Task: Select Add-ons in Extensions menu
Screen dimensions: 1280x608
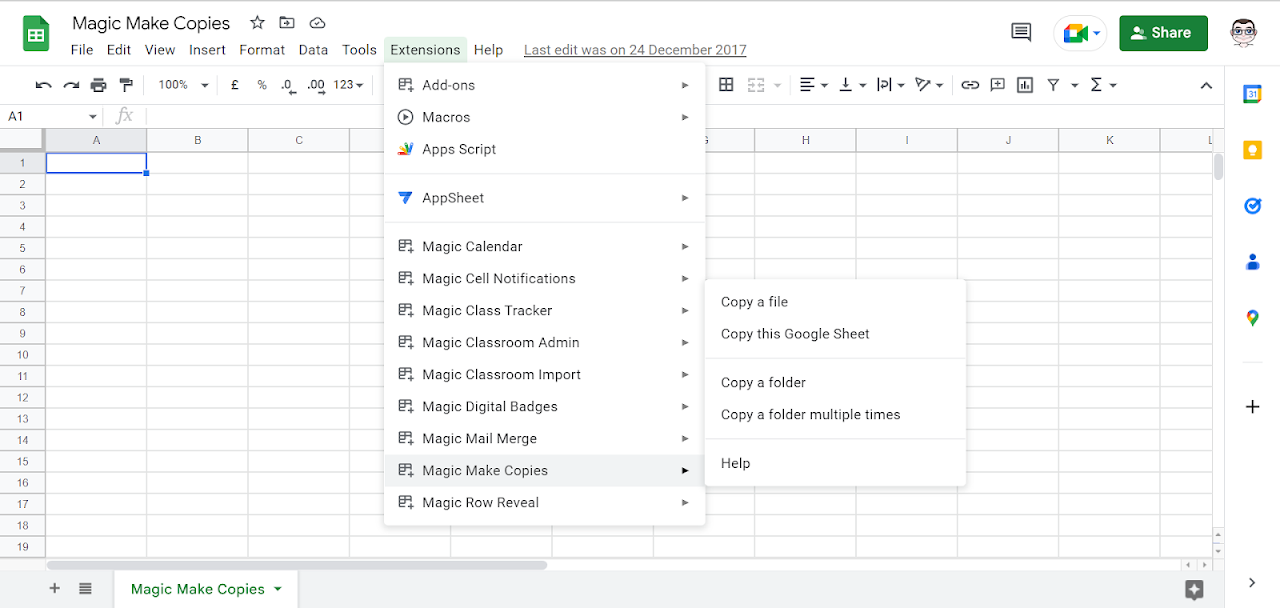Action: (545, 85)
